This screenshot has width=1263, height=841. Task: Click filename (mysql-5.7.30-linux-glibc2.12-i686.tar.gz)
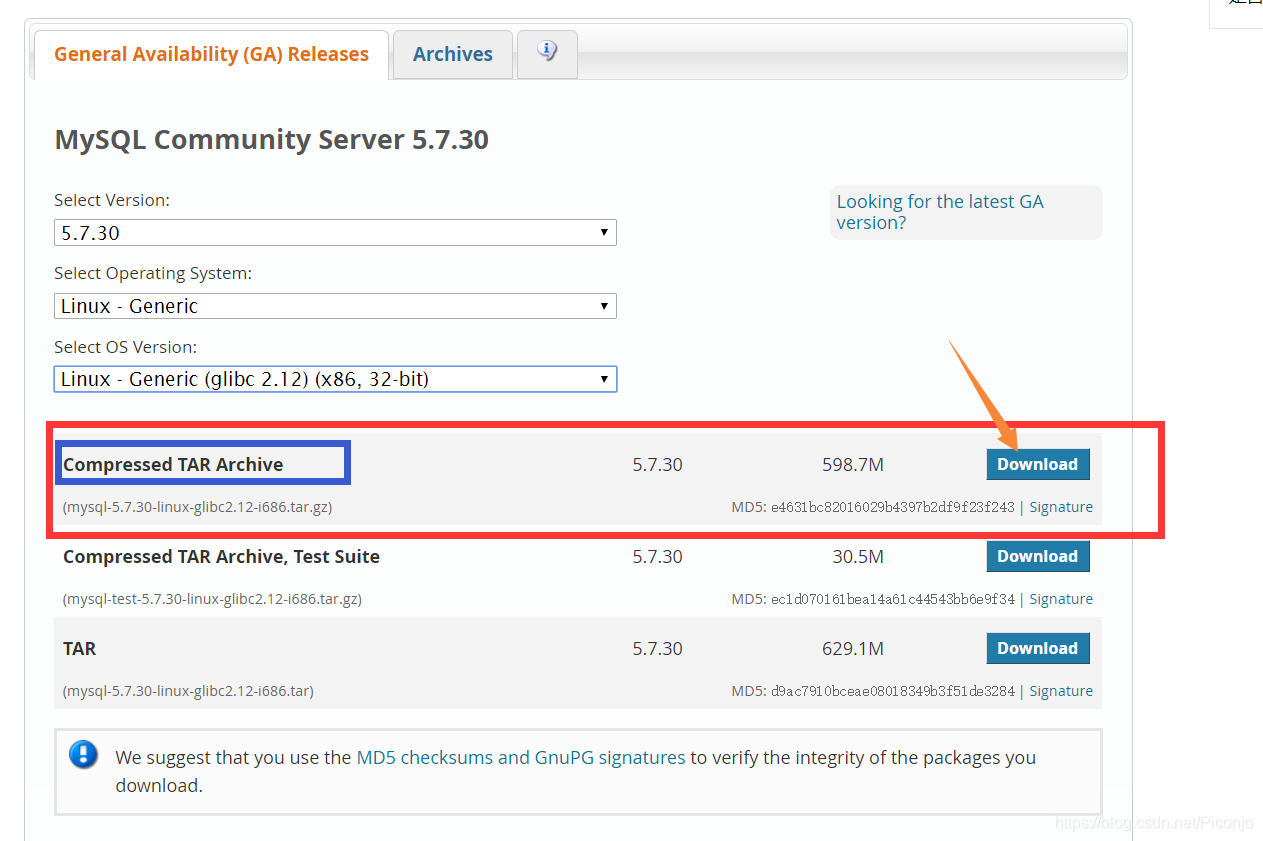point(197,507)
